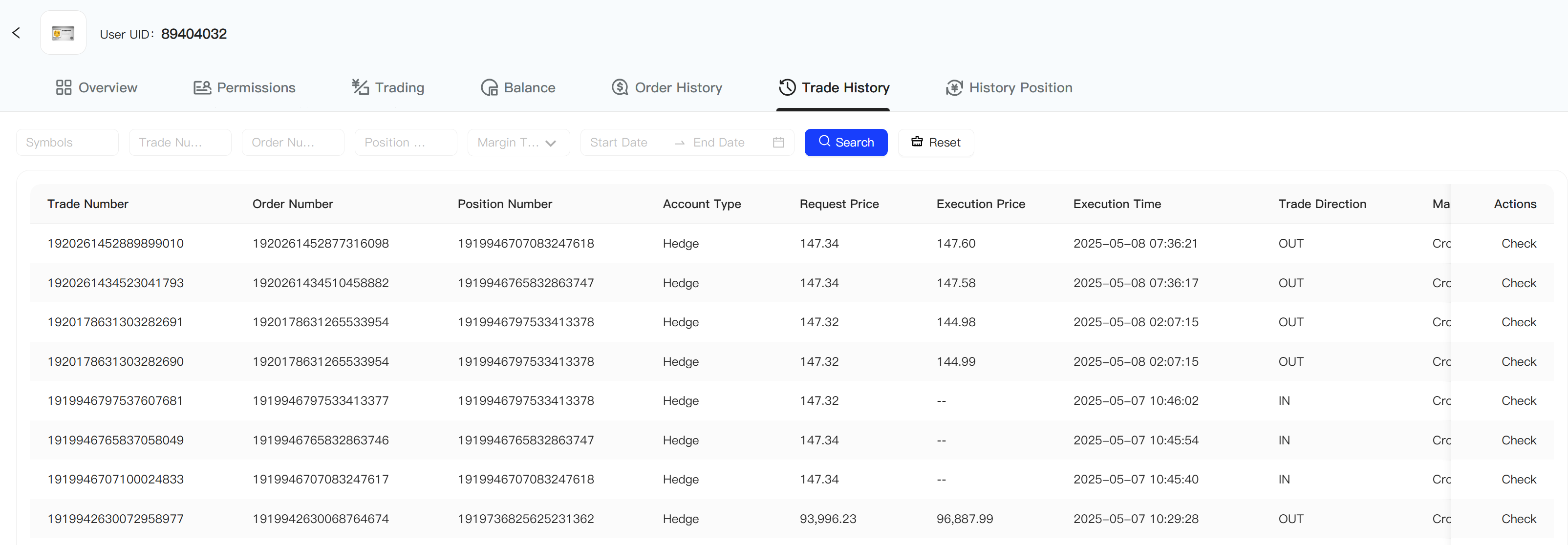
Task: Go back using the left arrow icon
Action: pos(17,33)
